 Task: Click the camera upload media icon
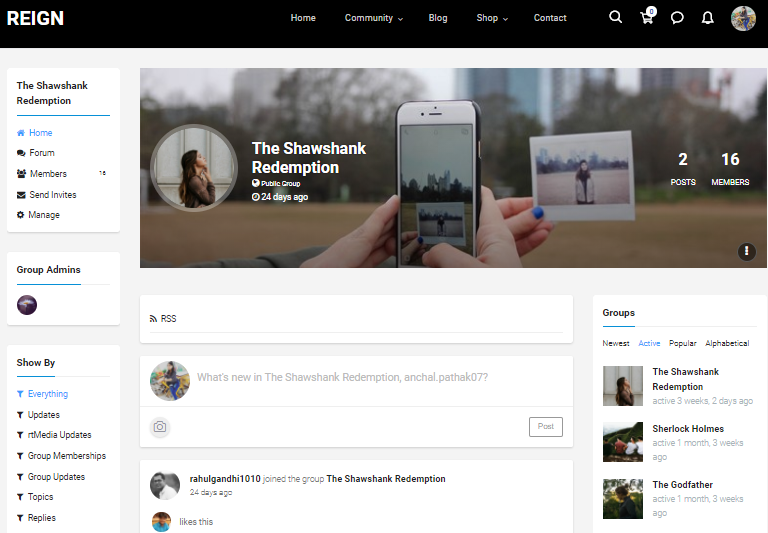click(x=160, y=427)
